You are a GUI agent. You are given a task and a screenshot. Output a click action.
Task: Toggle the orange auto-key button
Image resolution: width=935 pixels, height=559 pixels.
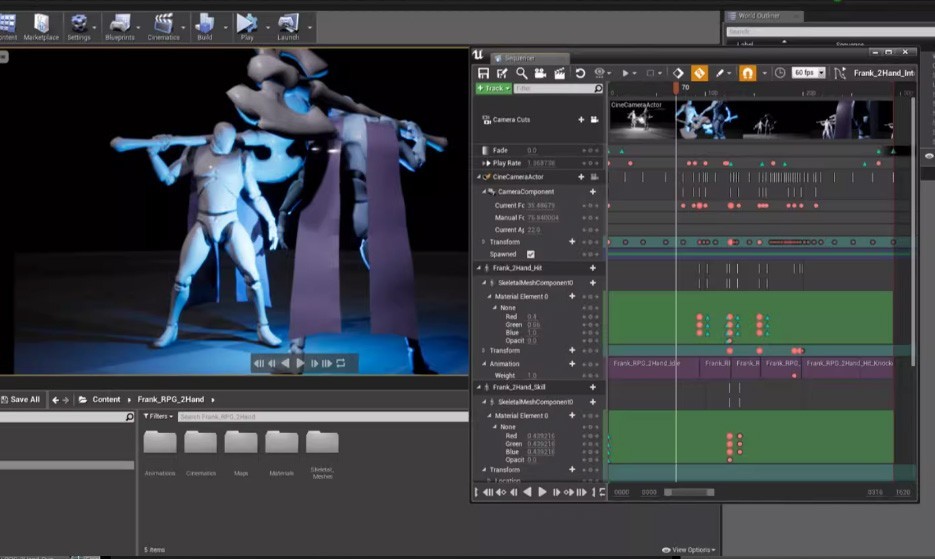pos(699,73)
